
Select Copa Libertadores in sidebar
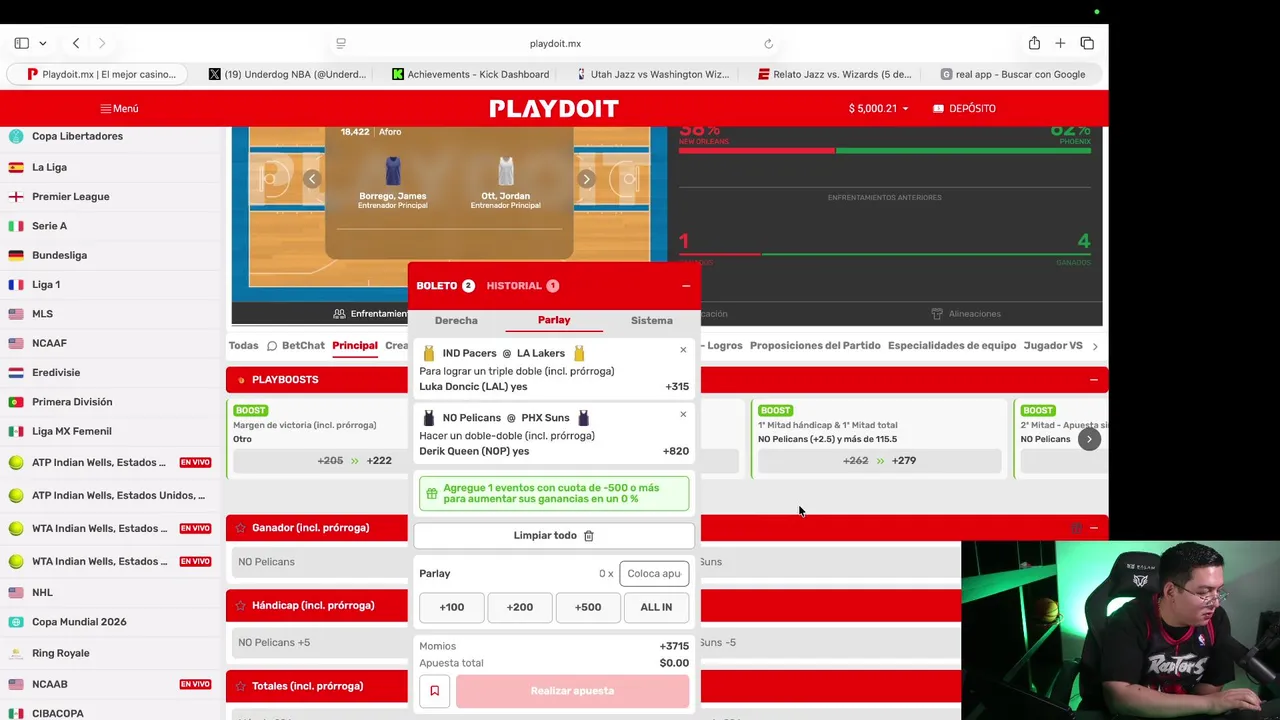coord(77,136)
